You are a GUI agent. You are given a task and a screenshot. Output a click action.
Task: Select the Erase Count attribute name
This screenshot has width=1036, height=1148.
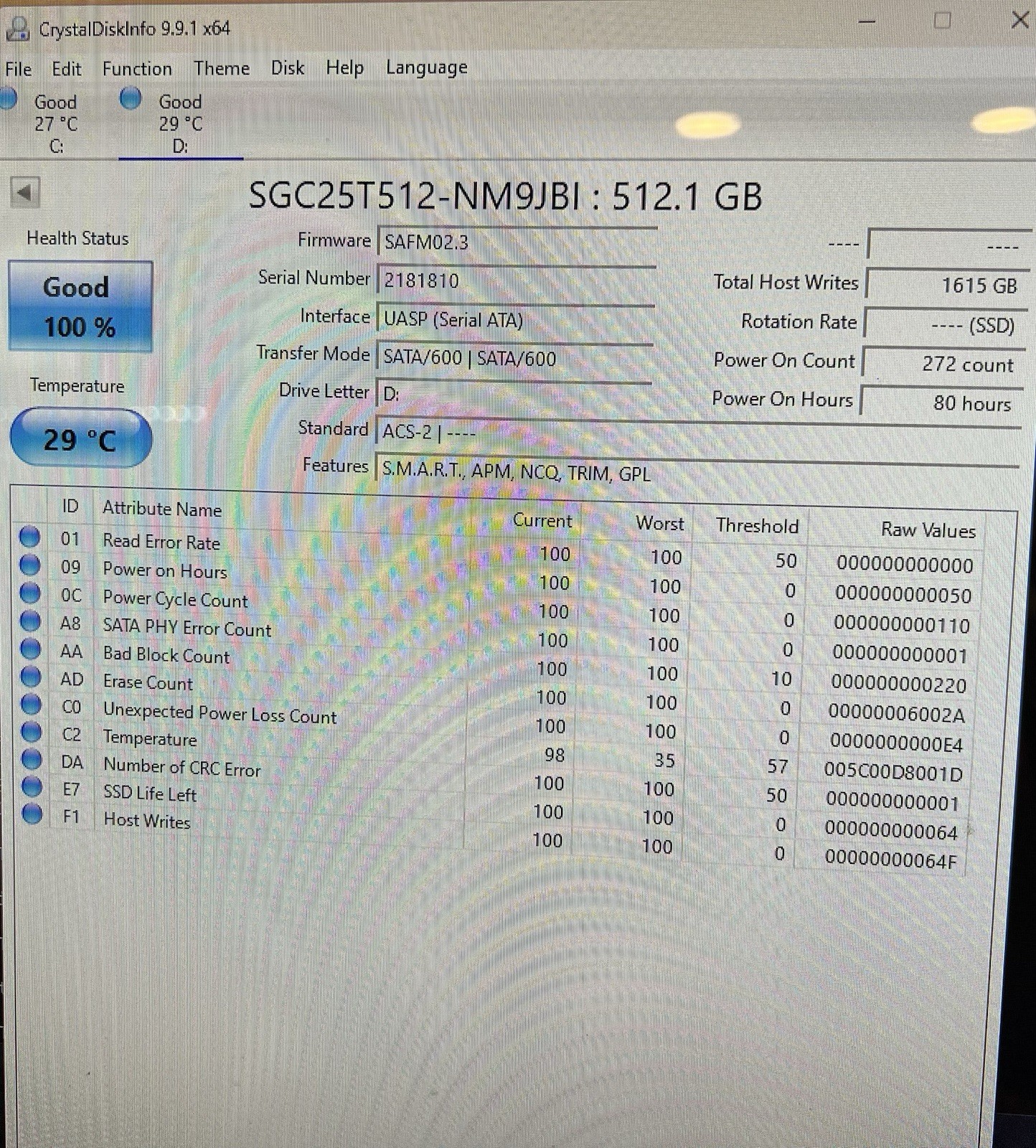(148, 682)
